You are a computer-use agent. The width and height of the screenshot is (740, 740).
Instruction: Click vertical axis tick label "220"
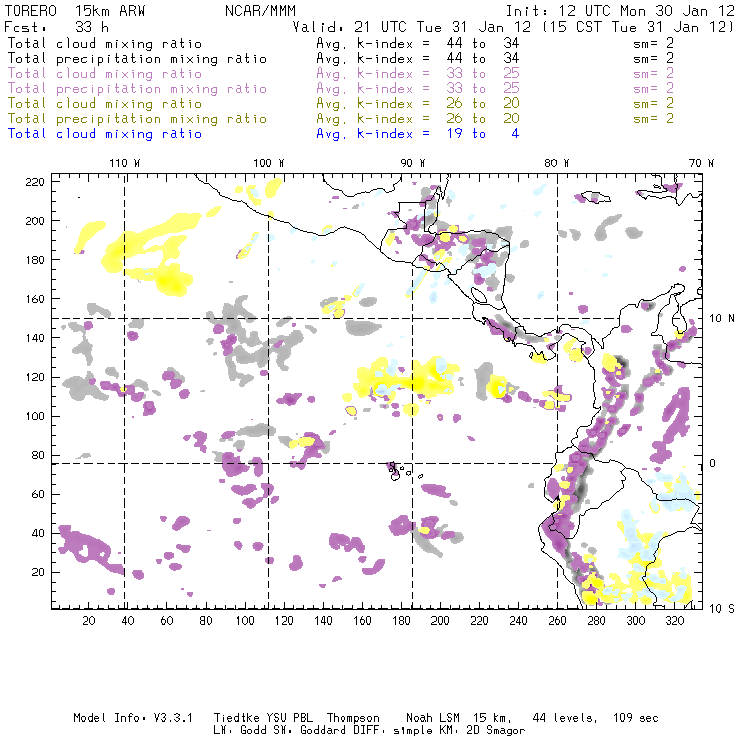[35, 182]
